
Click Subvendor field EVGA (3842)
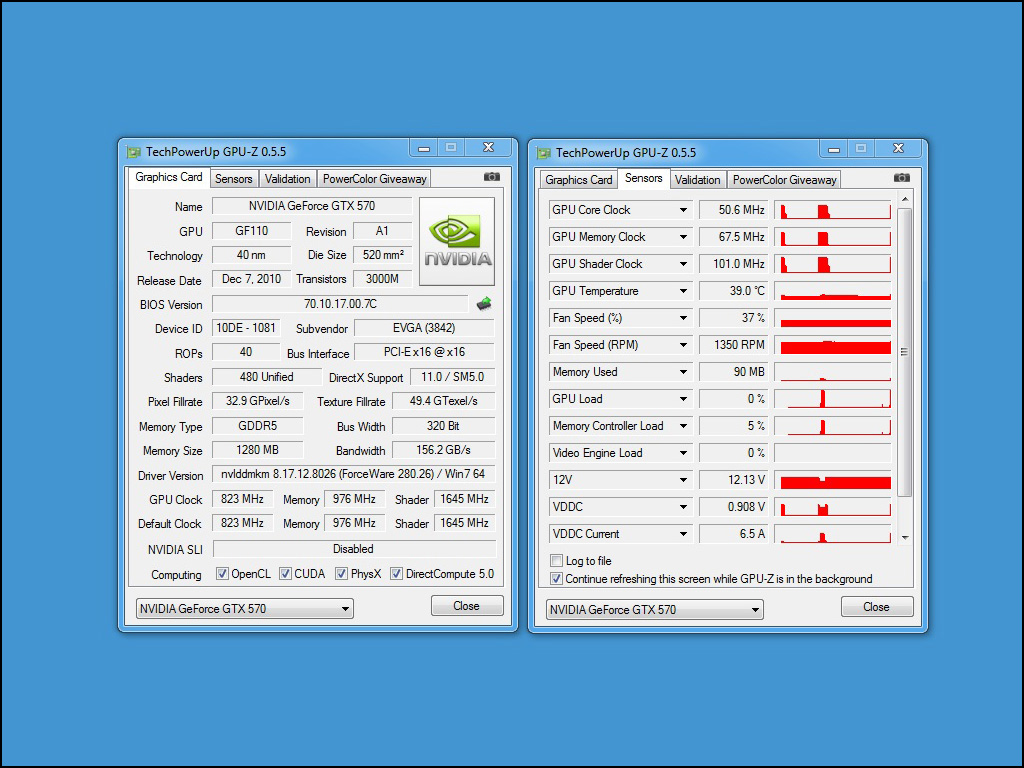click(424, 328)
